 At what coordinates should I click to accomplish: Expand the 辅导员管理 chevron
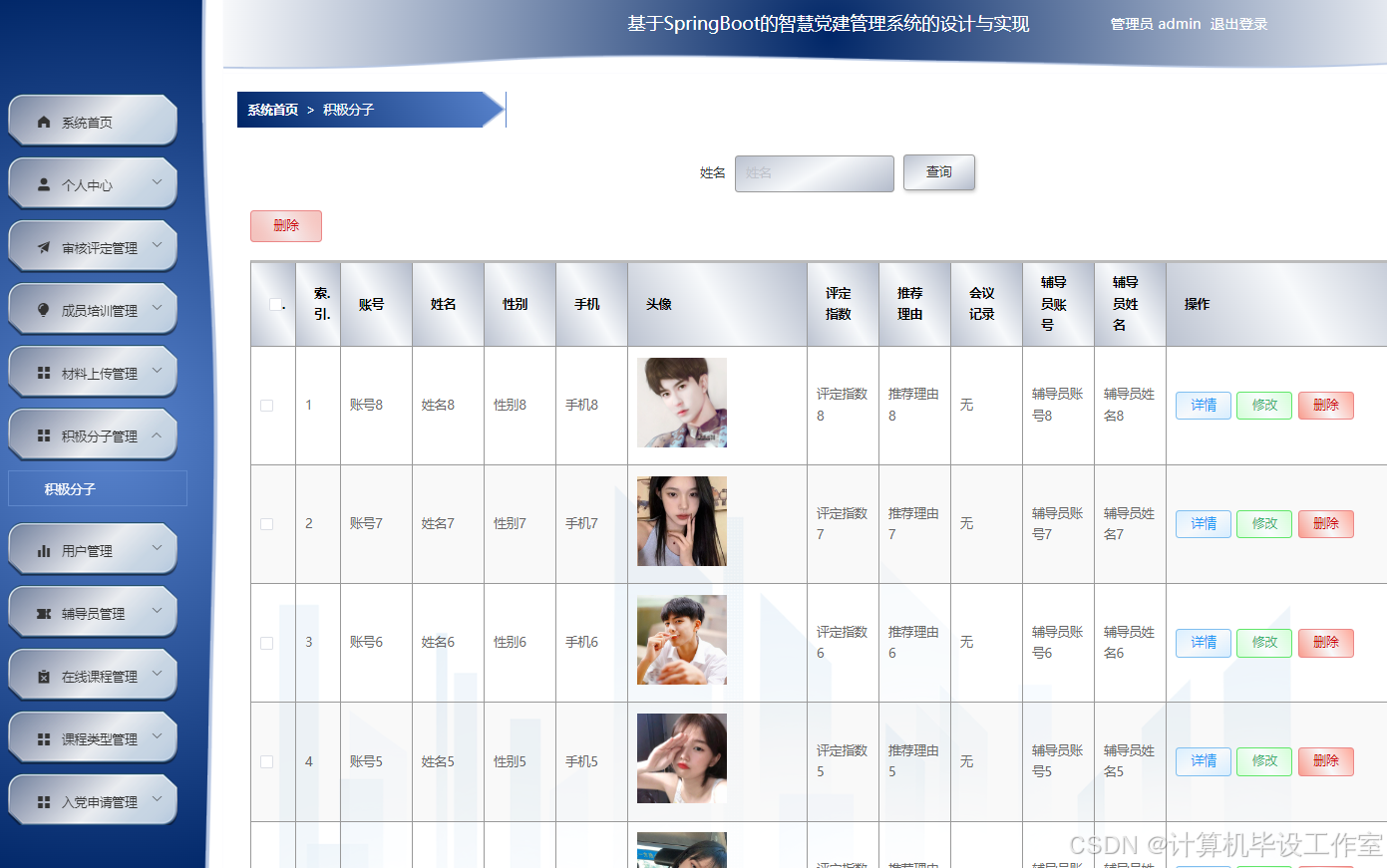click(157, 611)
